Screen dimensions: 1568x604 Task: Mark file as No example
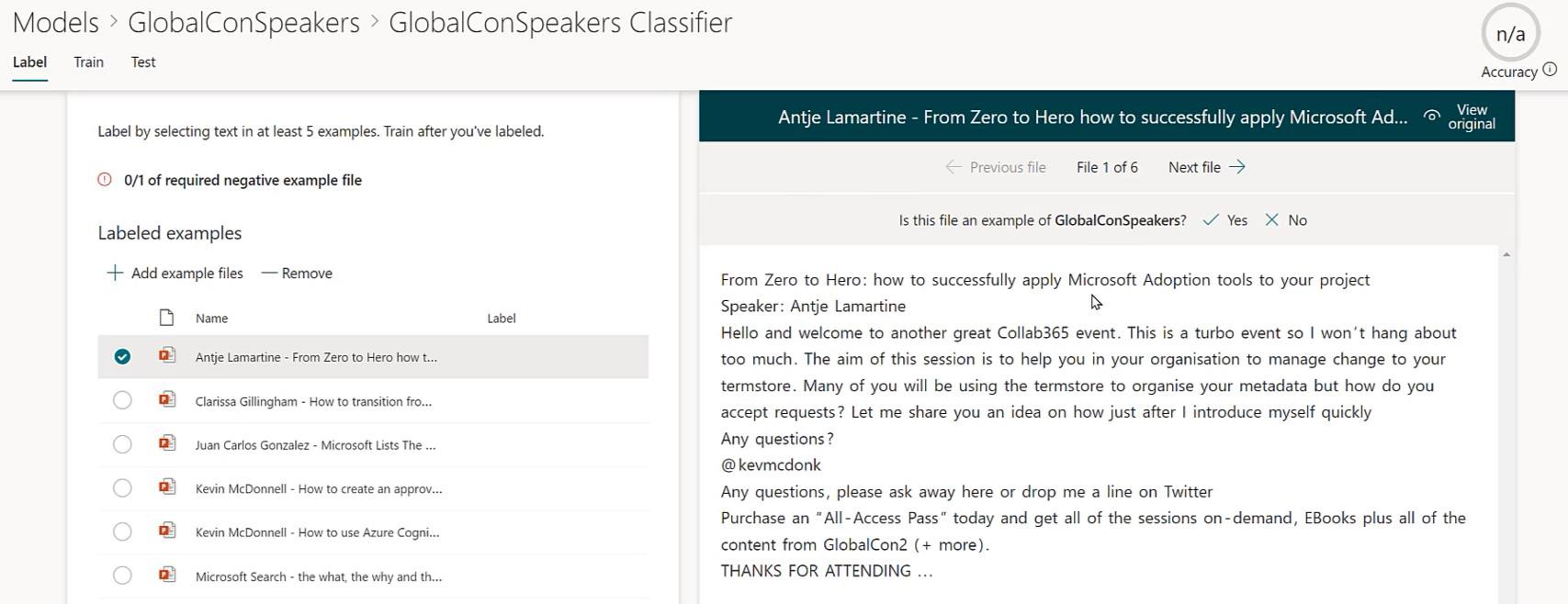click(x=1286, y=220)
